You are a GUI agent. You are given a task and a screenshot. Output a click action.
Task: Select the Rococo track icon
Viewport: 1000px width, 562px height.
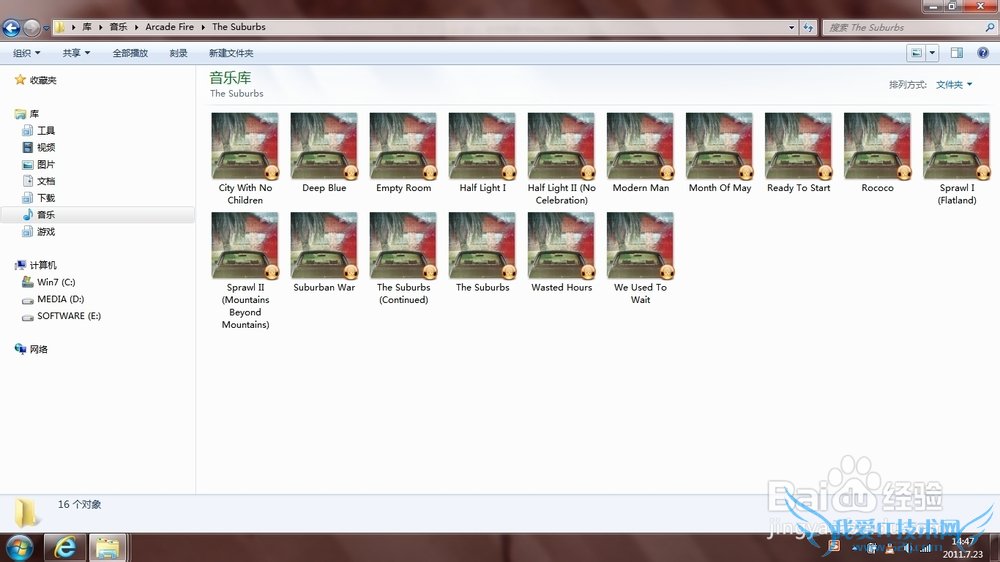(878, 146)
